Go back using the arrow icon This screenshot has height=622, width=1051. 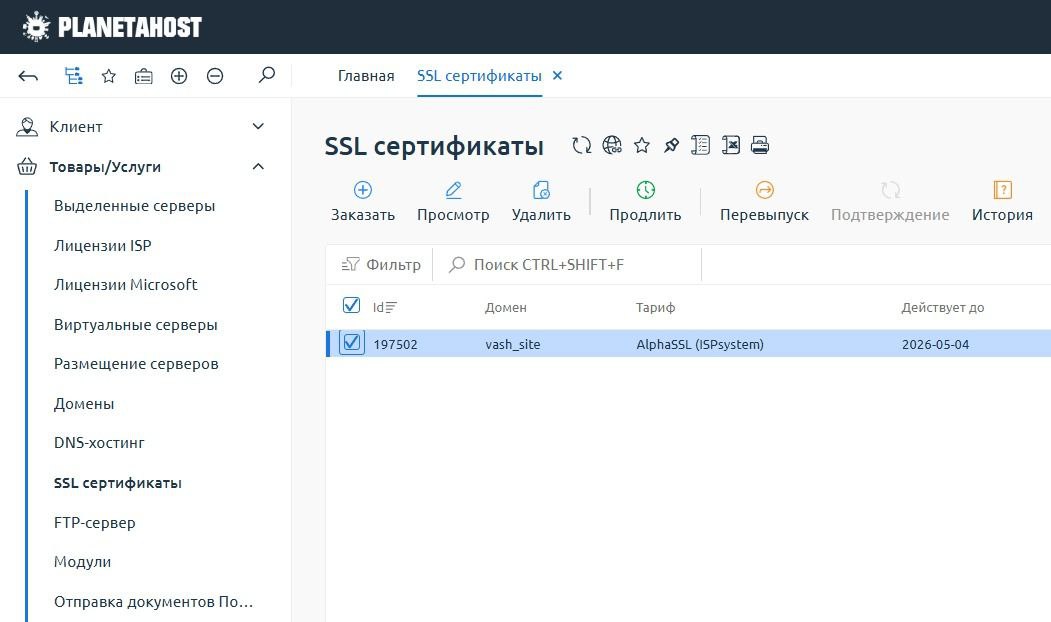pos(27,75)
